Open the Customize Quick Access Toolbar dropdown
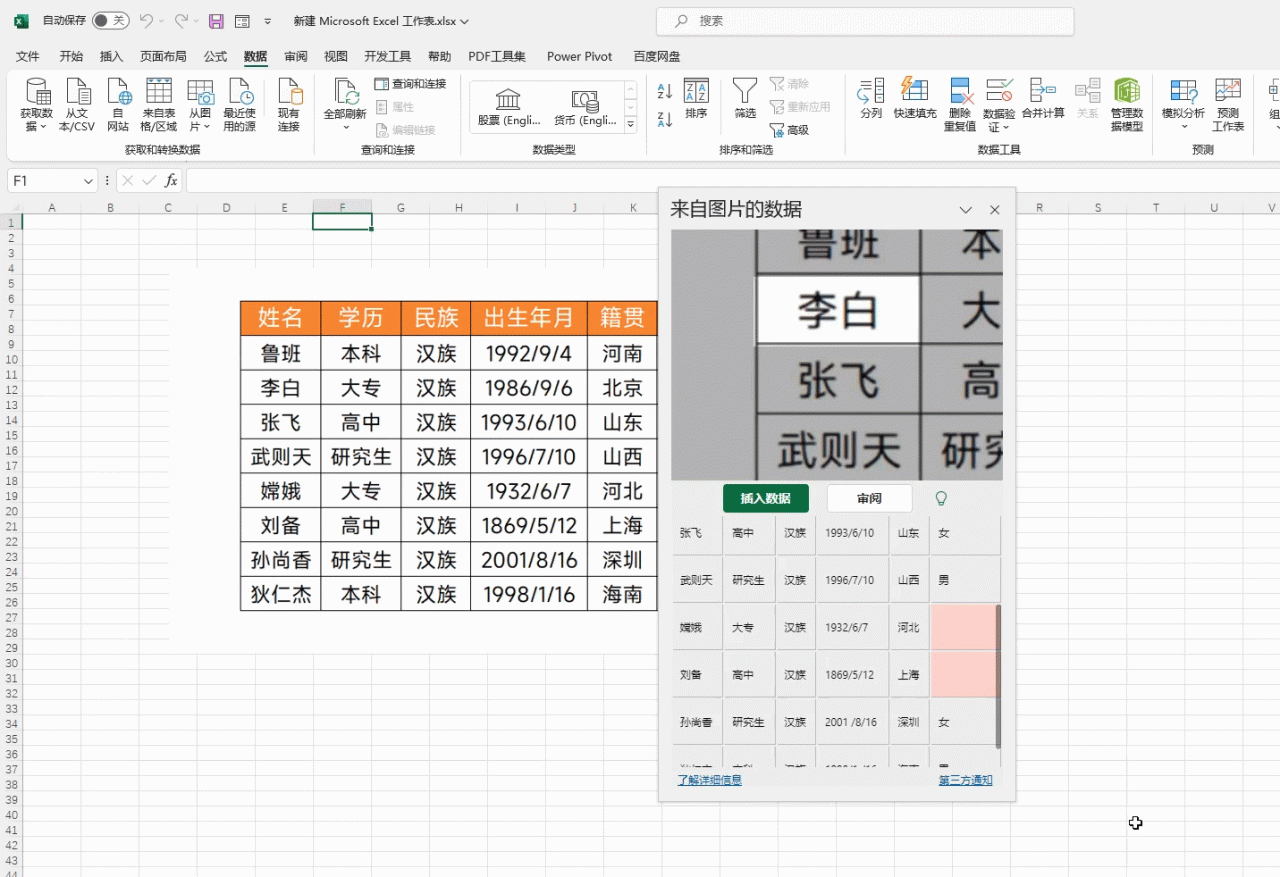The width and height of the screenshot is (1280, 877). click(x=267, y=21)
